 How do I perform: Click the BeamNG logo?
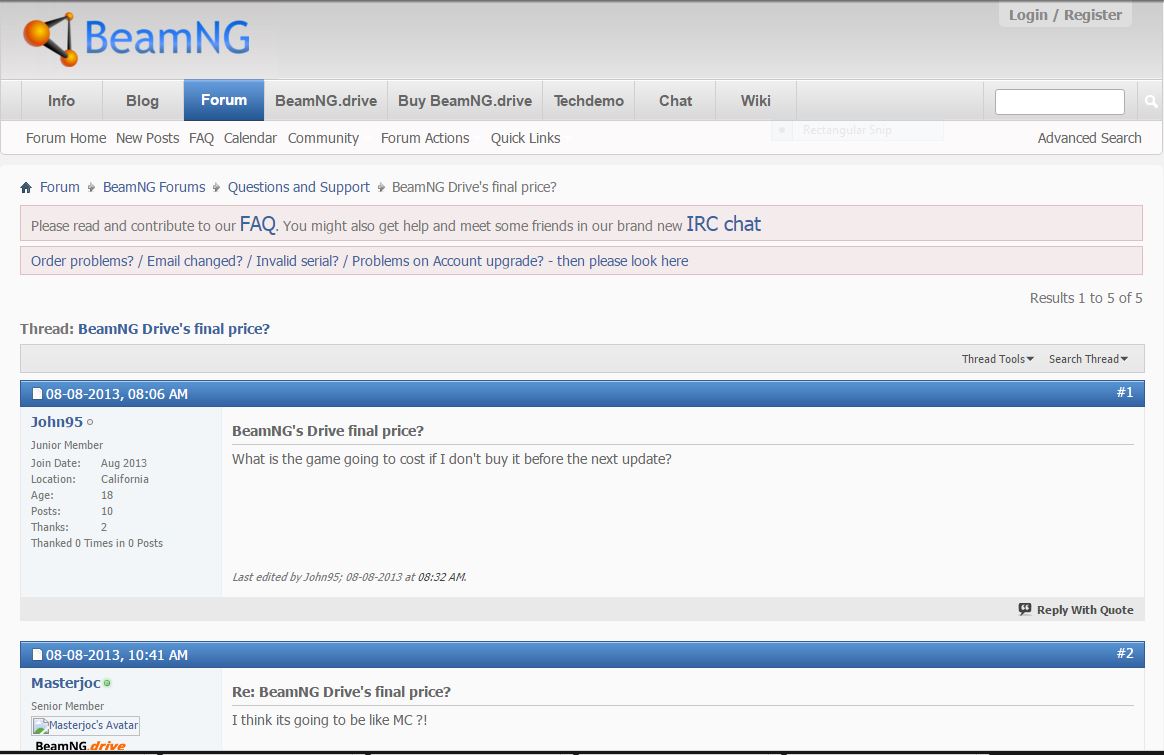pos(137,39)
